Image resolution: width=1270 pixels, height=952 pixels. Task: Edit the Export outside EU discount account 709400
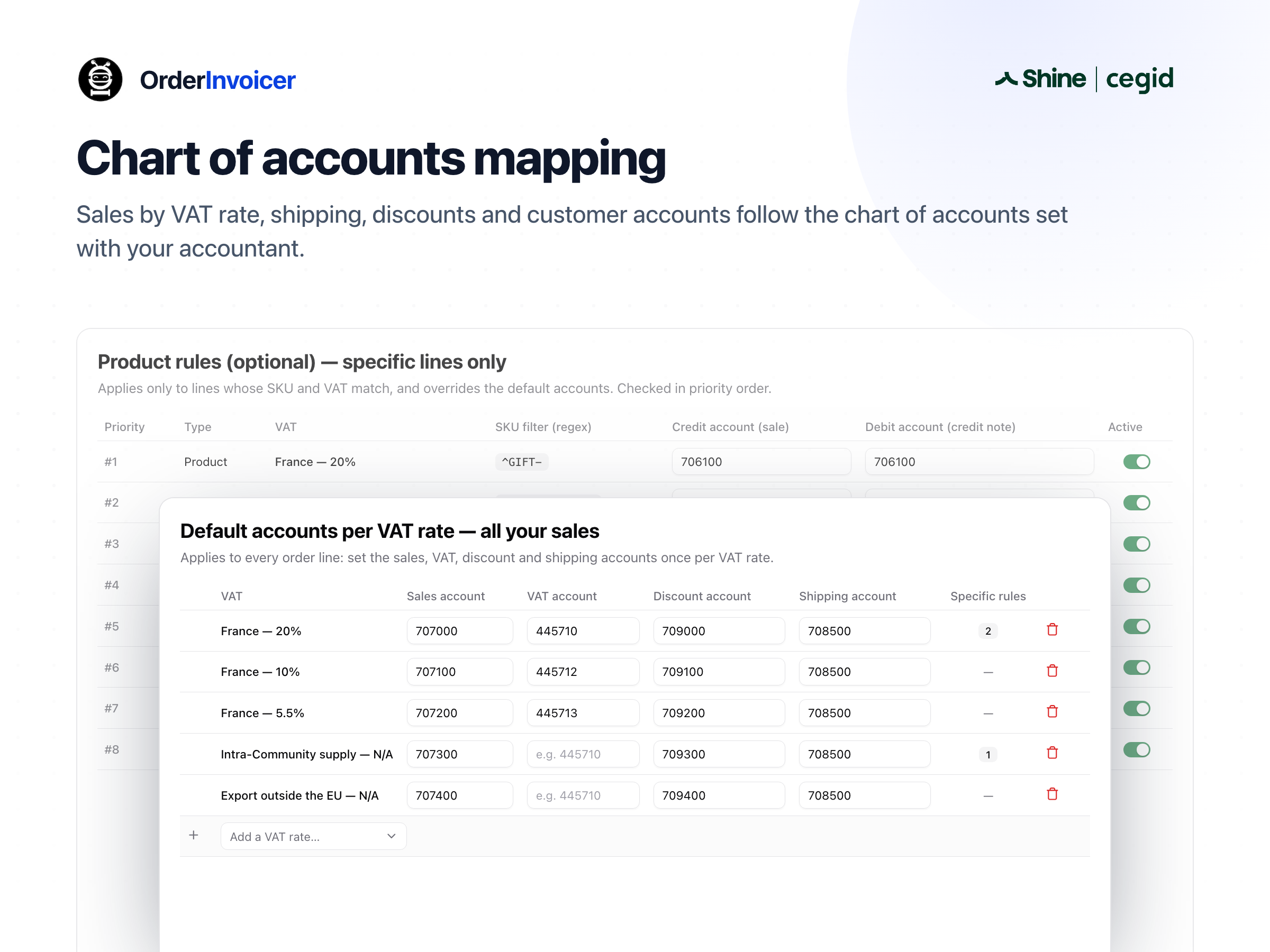pyautogui.click(x=719, y=796)
